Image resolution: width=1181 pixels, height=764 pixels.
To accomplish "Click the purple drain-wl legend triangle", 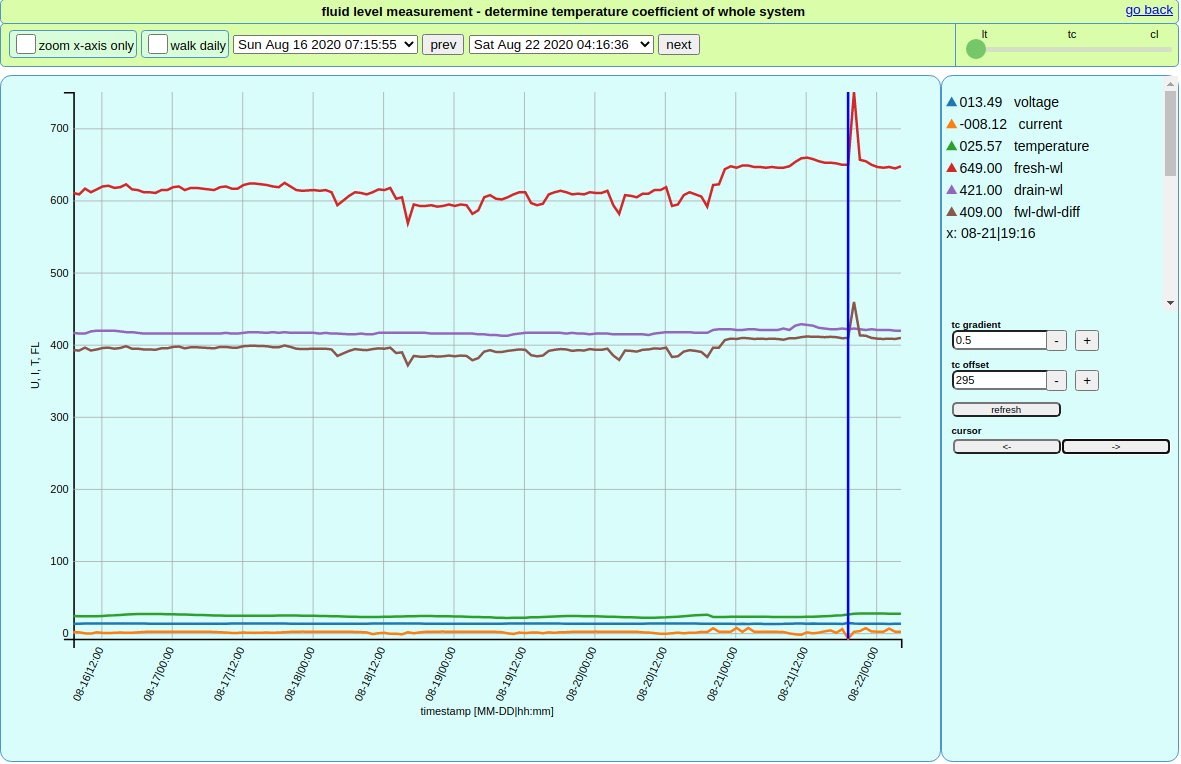I will pos(951,190).
